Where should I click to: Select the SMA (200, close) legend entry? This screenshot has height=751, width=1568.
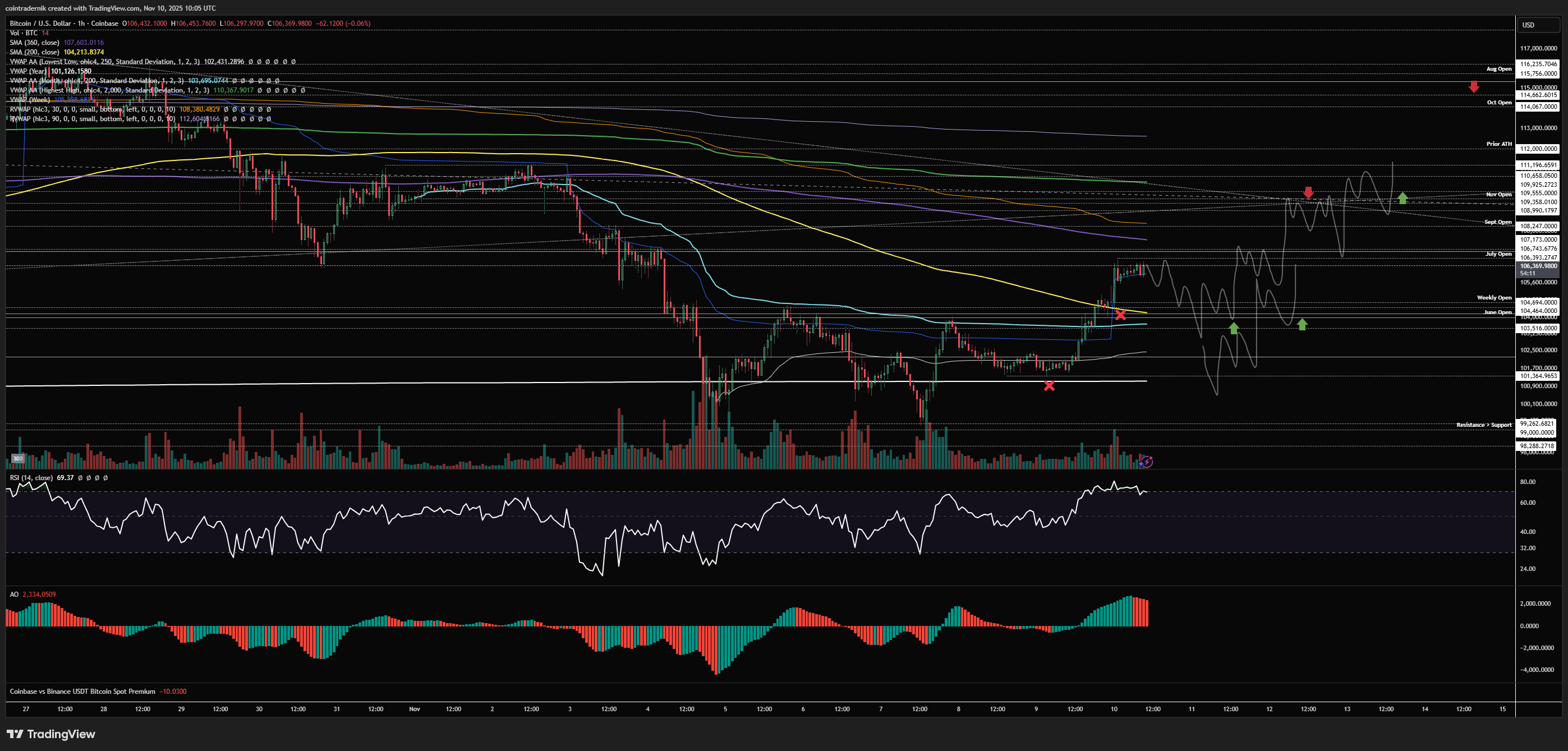[35, 52]
